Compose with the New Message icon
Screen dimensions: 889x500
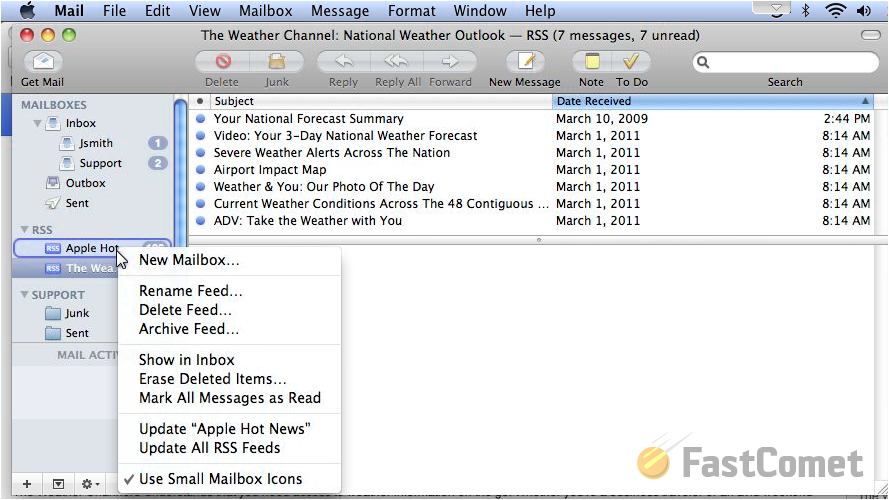point(525,61)
